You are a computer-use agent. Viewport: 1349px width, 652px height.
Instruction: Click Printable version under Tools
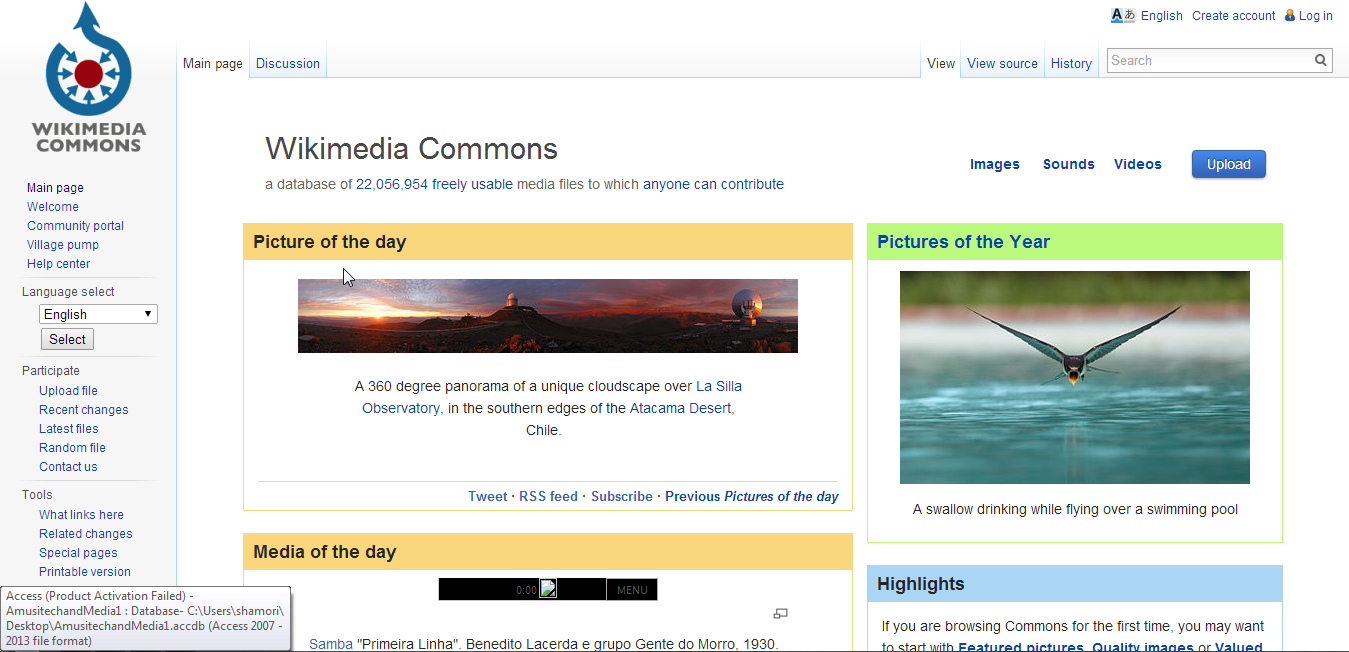(x=85, y=572)
